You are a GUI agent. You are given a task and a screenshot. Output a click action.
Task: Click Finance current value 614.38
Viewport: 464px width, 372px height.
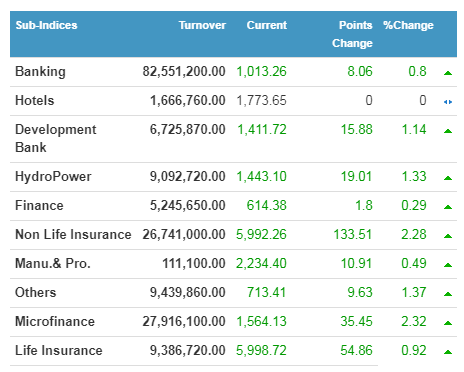(x=267, y=205)
